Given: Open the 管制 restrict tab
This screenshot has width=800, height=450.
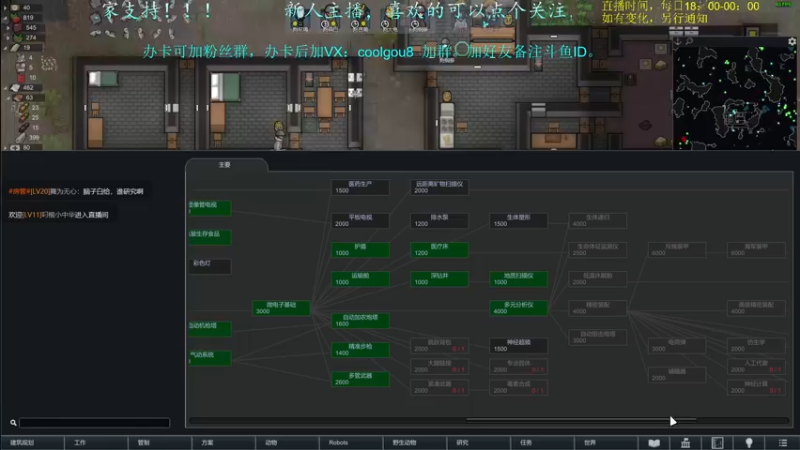Looking at the screenshot, I should click(160, 442).
